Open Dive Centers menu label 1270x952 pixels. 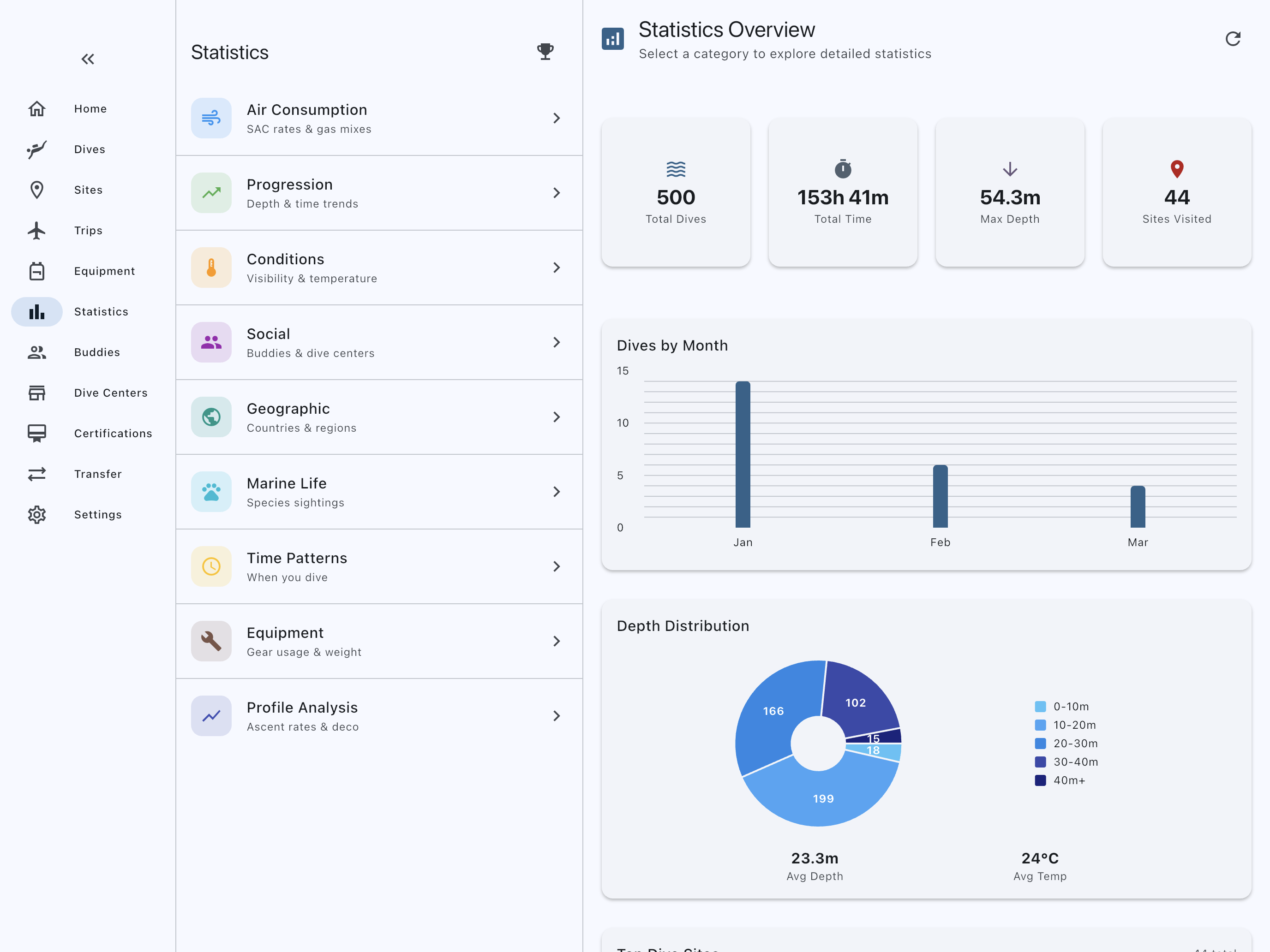[111, 393]
